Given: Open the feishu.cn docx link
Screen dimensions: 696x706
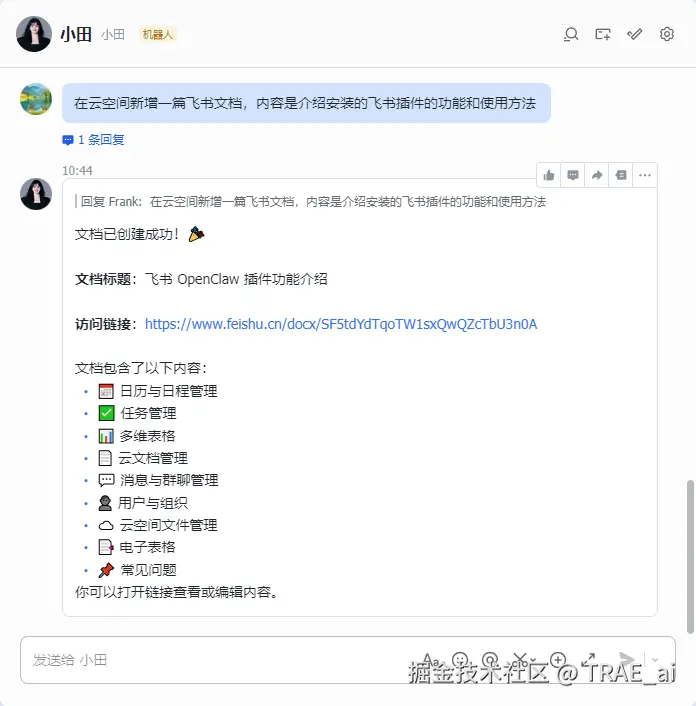Looking at the screenshot, I should coord(341,324).
